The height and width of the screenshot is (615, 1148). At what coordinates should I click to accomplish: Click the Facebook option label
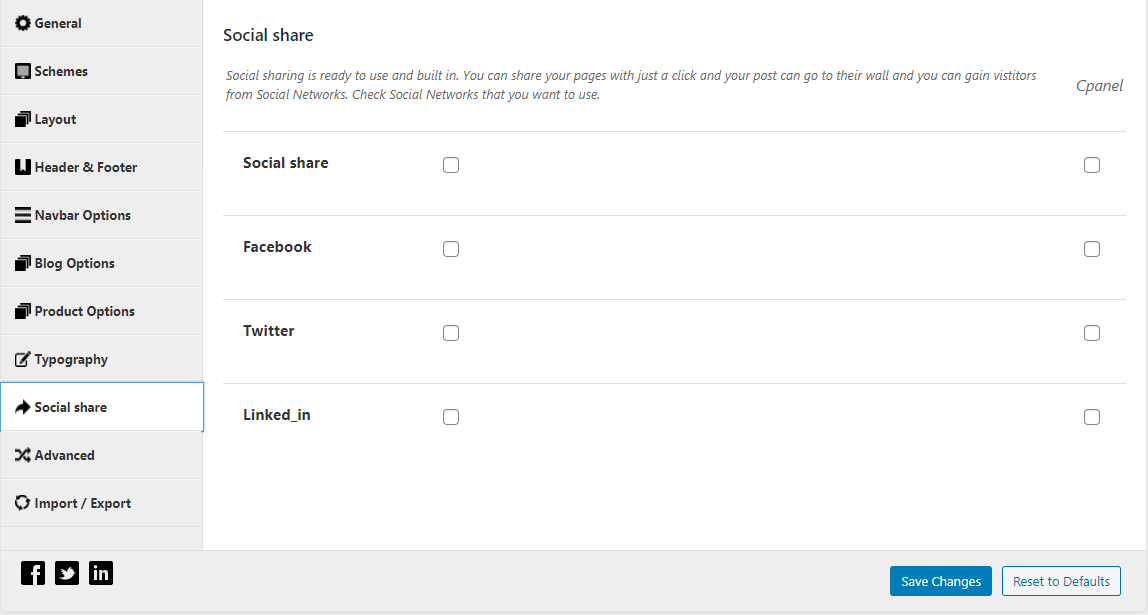click(277, 247)
